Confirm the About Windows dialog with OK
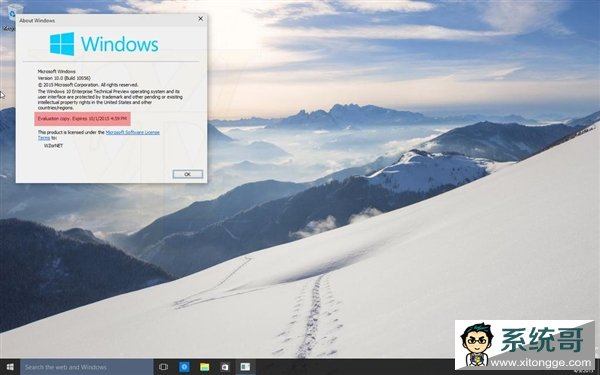Screen dimensions: 600x375 [188, 174]
